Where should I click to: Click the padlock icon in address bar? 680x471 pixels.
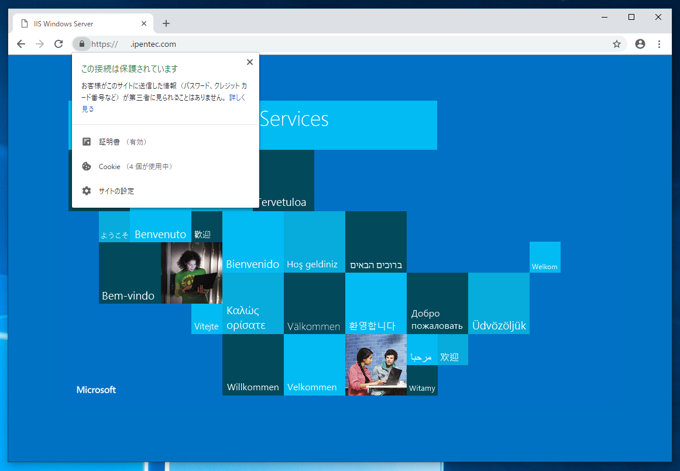[82, 44]
